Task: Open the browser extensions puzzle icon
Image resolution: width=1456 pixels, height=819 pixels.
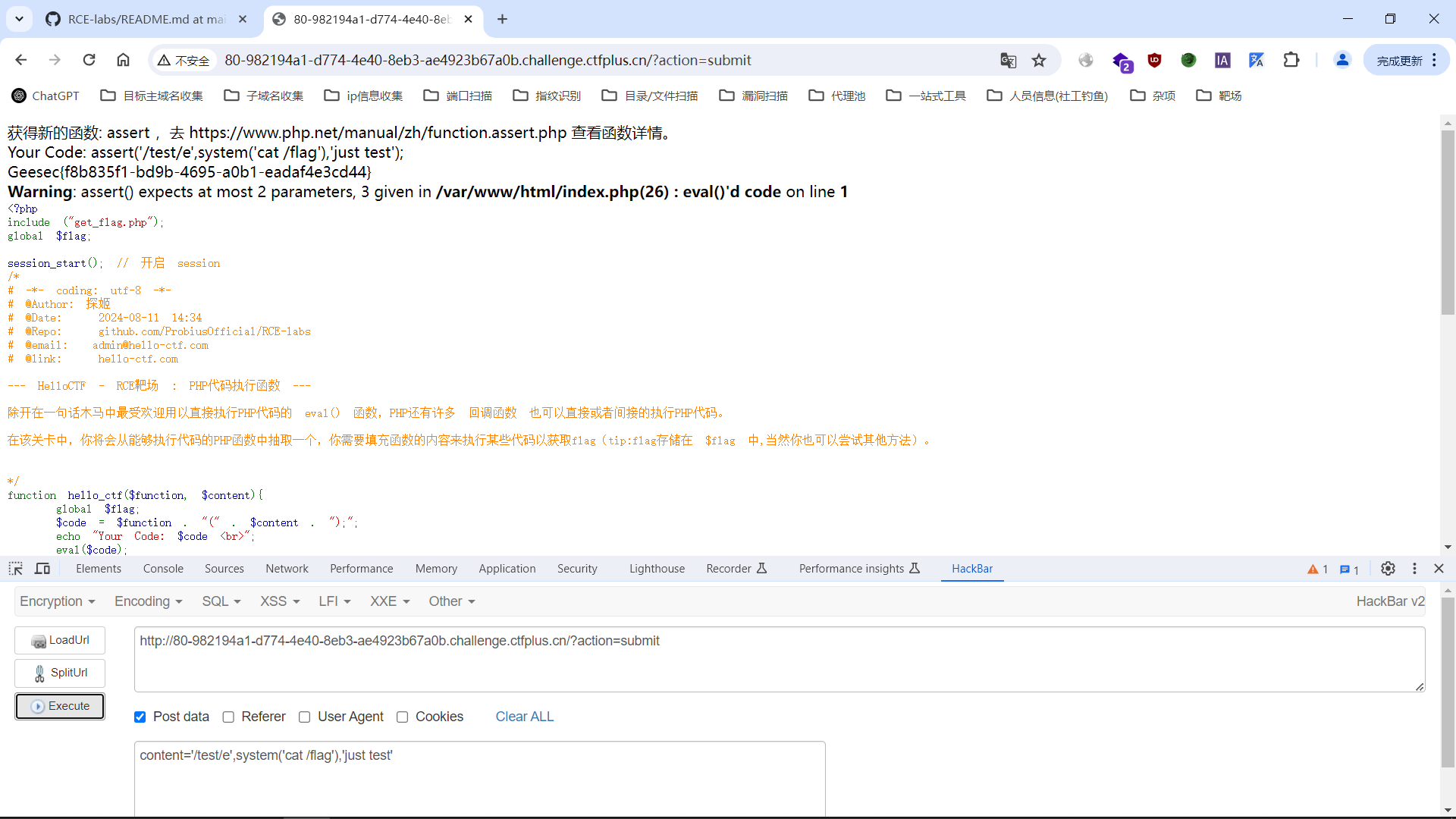Action: click(1291, 60)
